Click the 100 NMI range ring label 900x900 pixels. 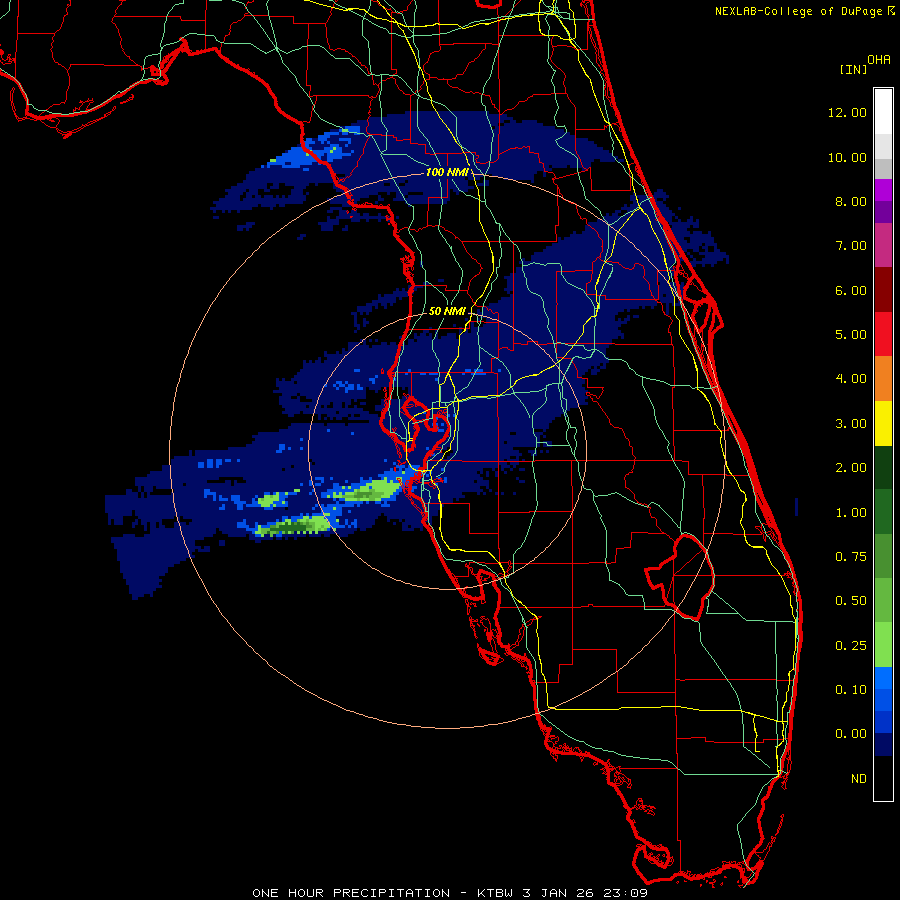pyautogui.click(x=447, y=172)
